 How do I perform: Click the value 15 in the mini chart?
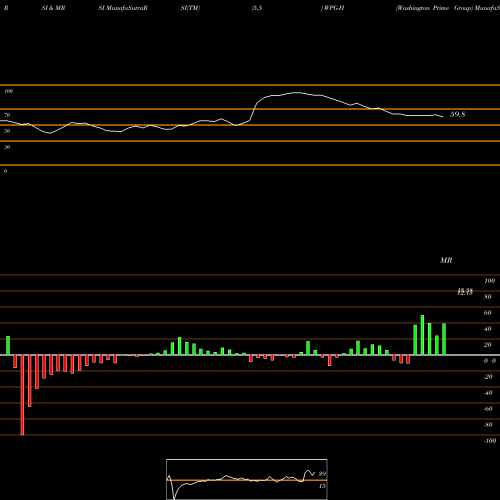(x=322, y=486)
